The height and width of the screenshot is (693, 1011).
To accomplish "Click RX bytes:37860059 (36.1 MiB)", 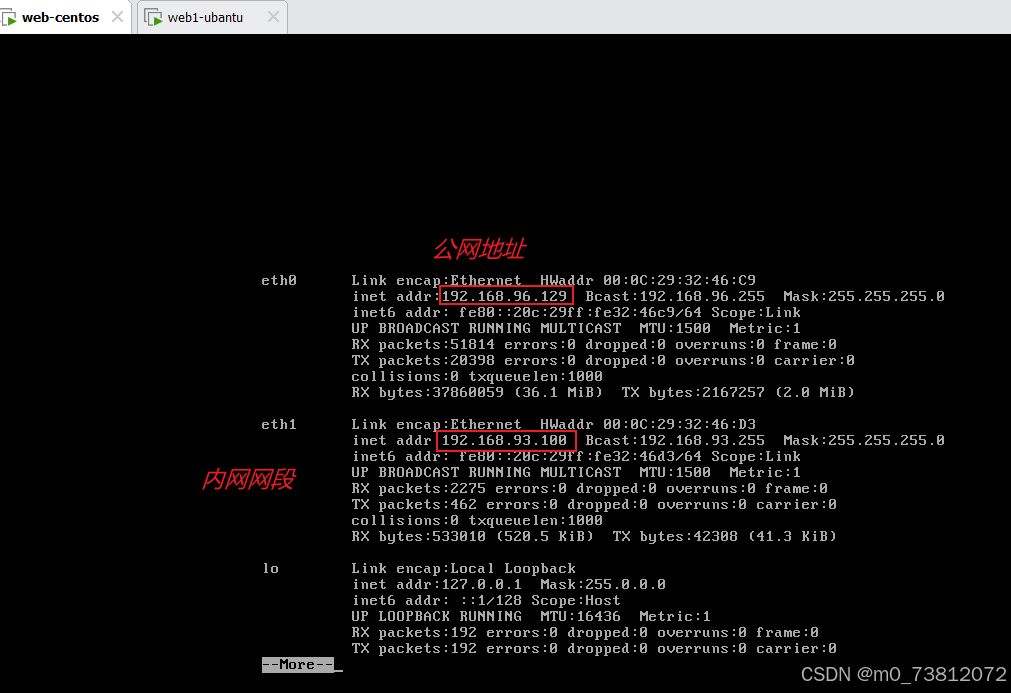I will 477,393.
